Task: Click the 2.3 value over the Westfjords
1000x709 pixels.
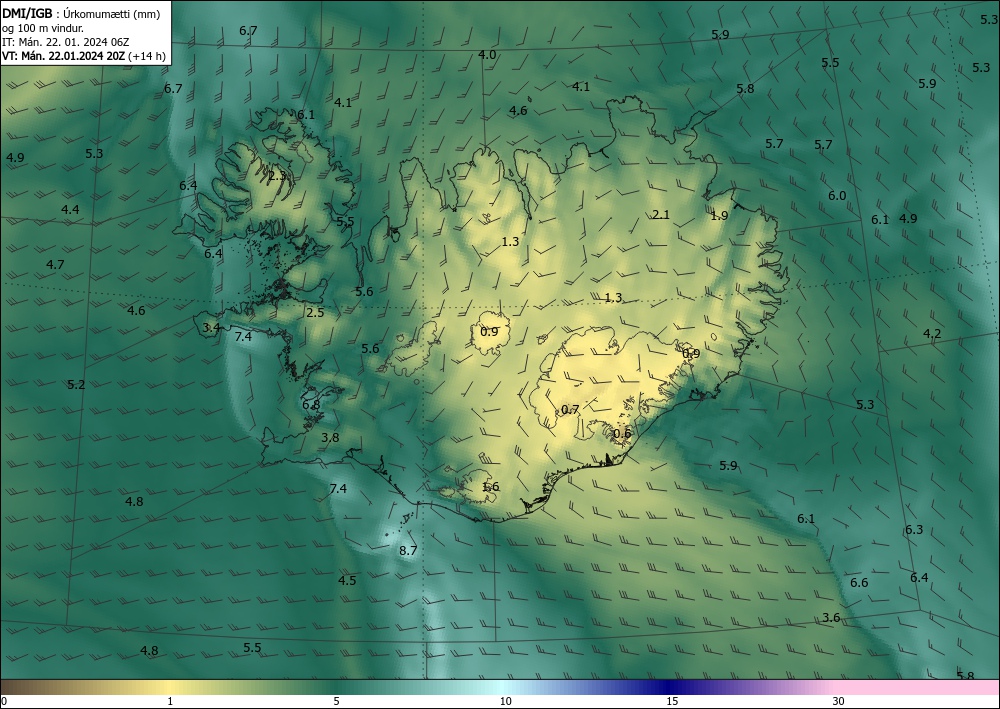Action: coord(277,176)
